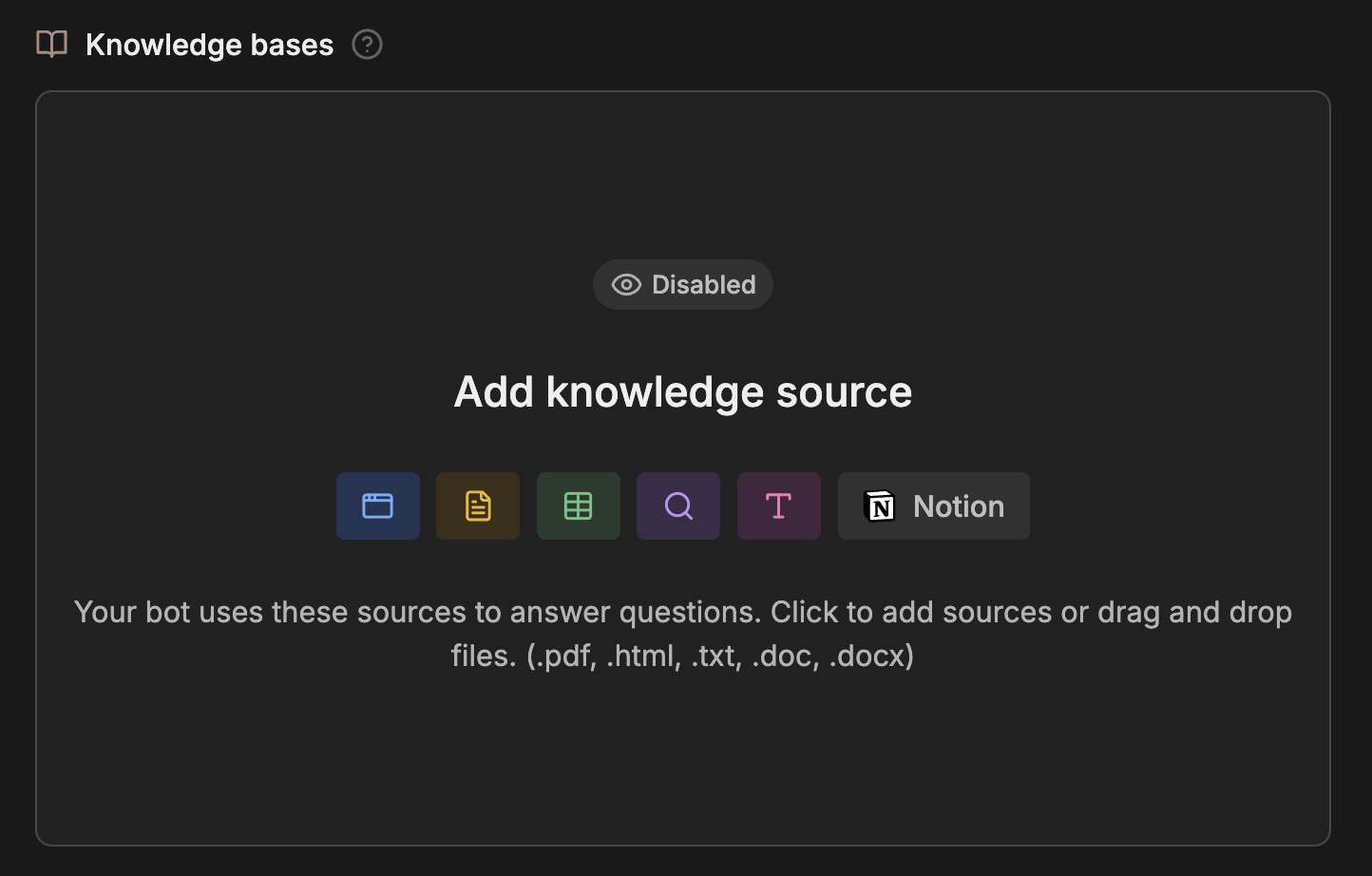Screen dimensions: 1372x876
Task: Open the Knowledge bases help icon
Action: pos(366,44)
